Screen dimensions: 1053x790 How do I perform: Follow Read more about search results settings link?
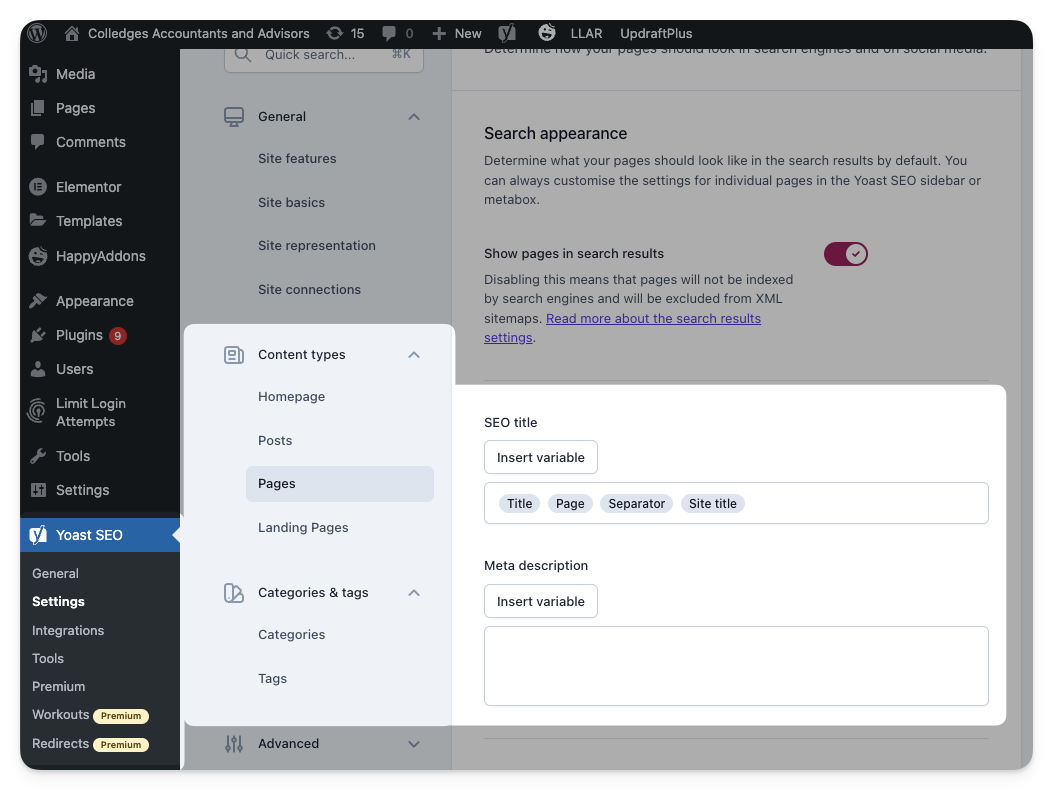point(653,318)
